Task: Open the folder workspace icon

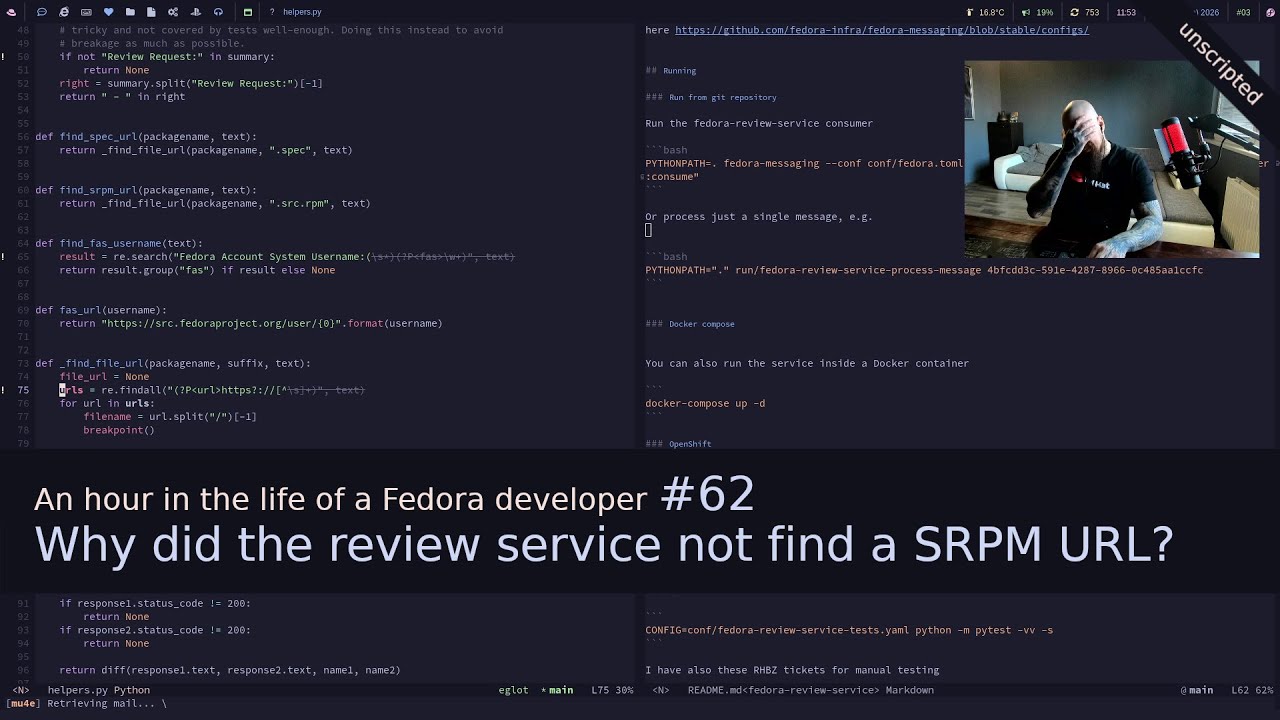Action: tap(130, 12)
